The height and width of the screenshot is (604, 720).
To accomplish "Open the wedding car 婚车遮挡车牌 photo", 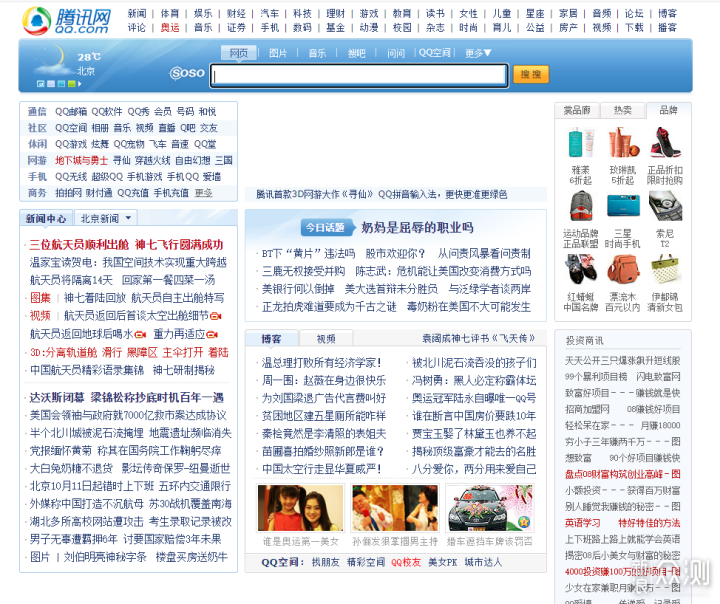I will tap(489, 508).
